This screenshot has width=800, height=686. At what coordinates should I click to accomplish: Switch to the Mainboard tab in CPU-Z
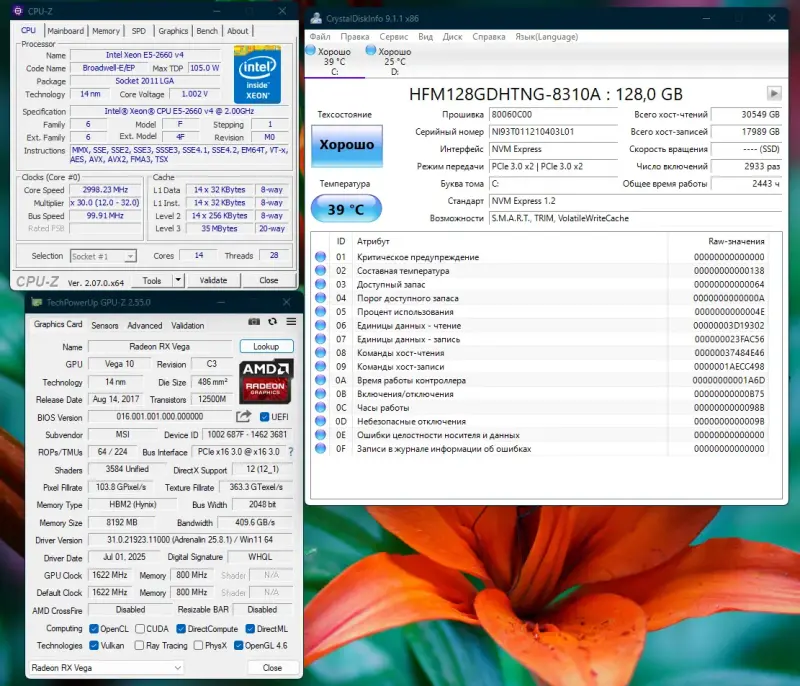66,31
